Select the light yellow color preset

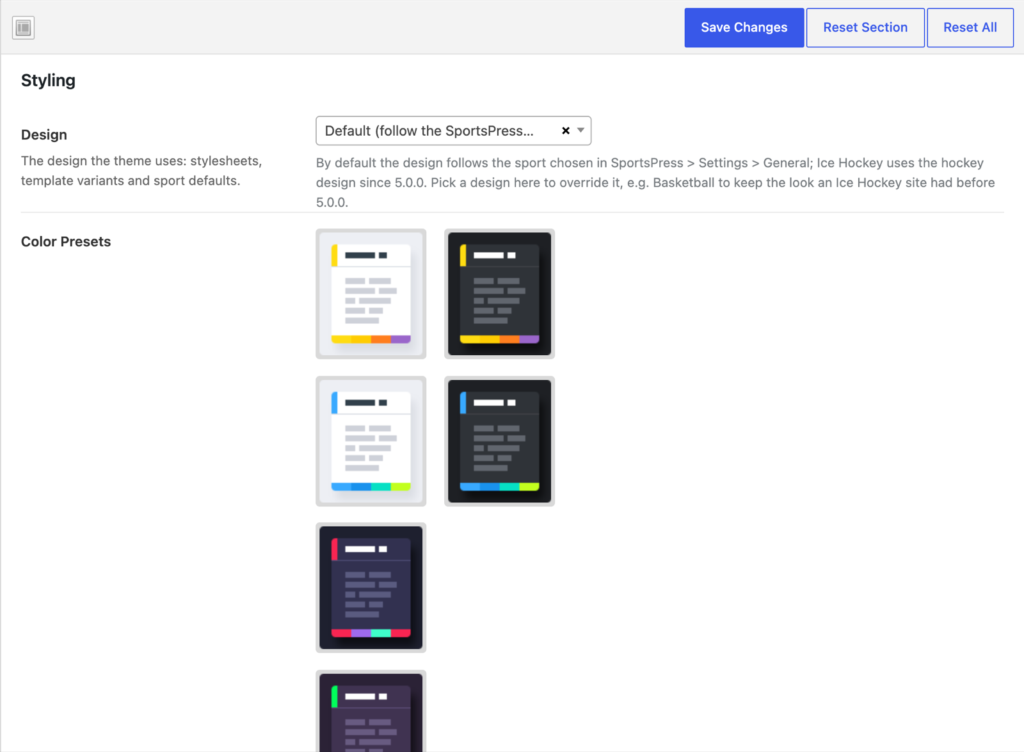371,294
